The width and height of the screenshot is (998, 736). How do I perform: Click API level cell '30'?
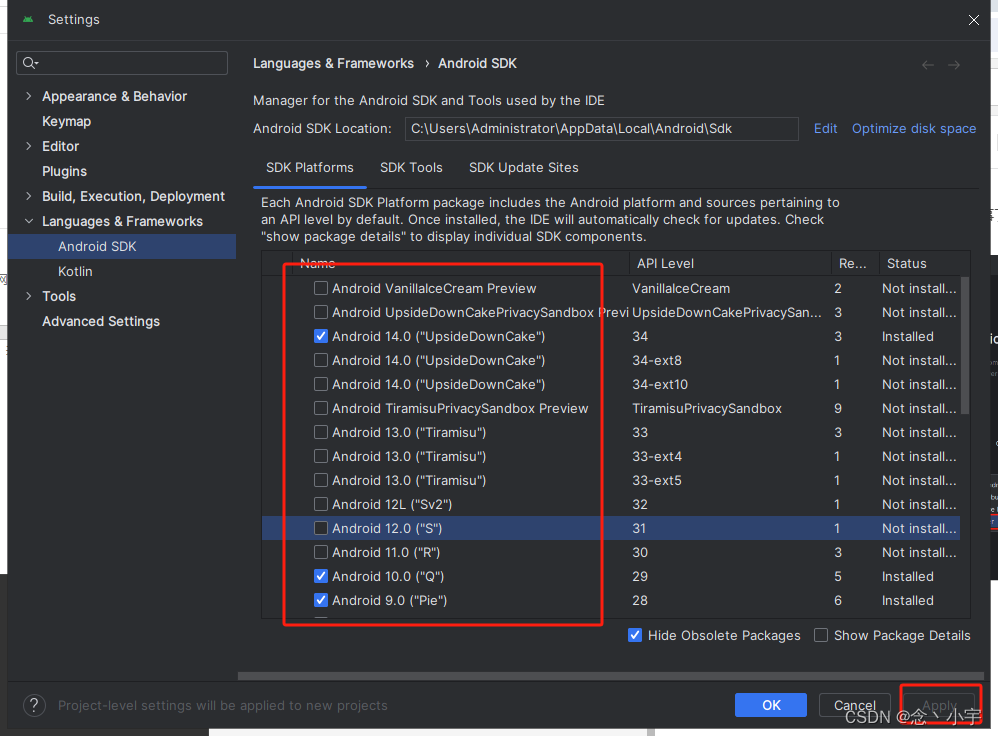click(x=640, y=553)
